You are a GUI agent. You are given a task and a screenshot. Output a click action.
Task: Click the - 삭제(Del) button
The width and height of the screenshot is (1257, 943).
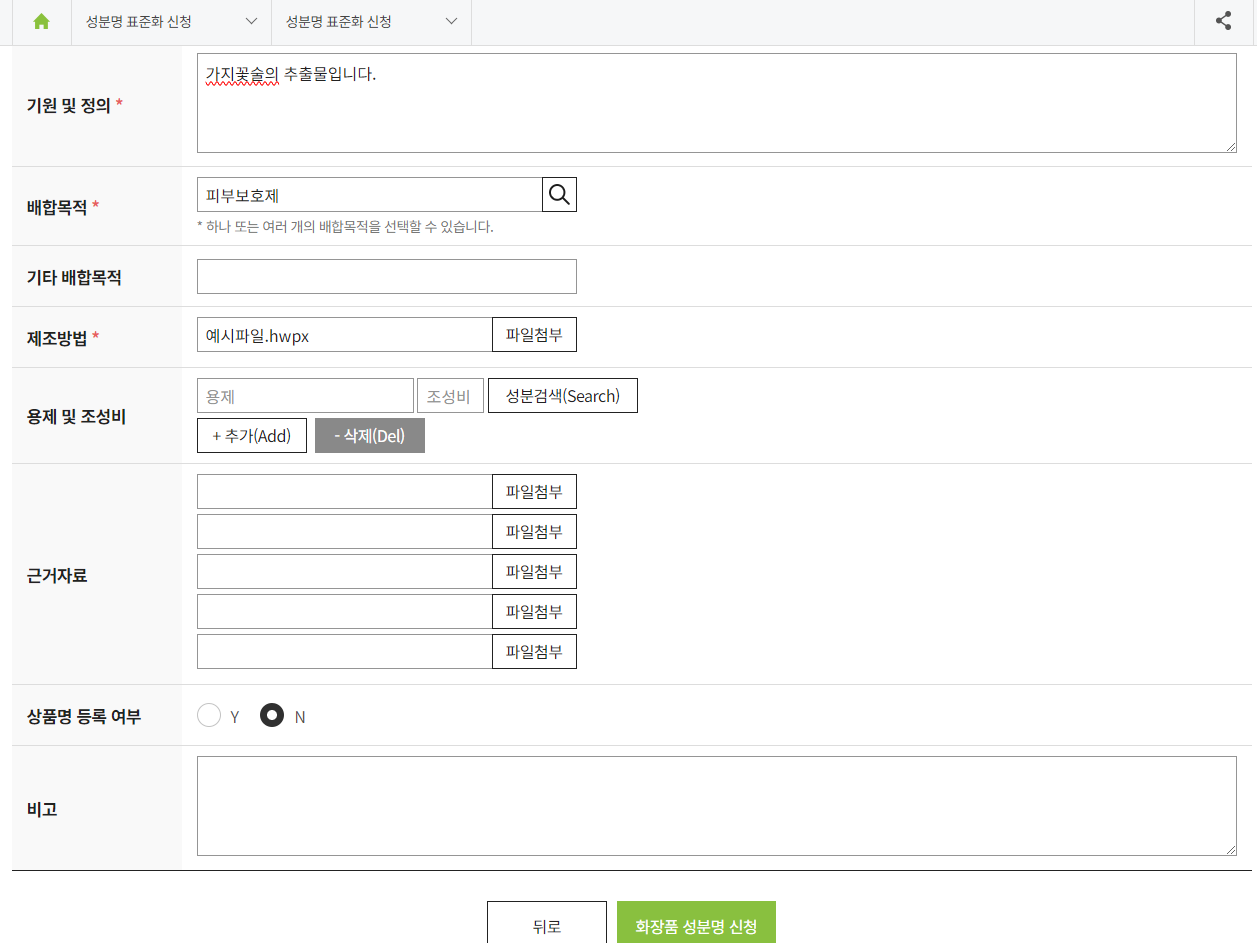[369, 436]
